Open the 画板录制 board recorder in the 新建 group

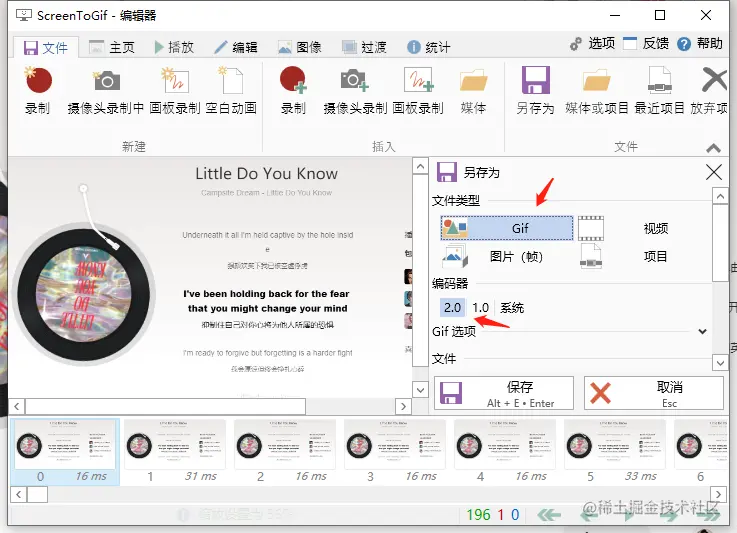pos(175,91)
